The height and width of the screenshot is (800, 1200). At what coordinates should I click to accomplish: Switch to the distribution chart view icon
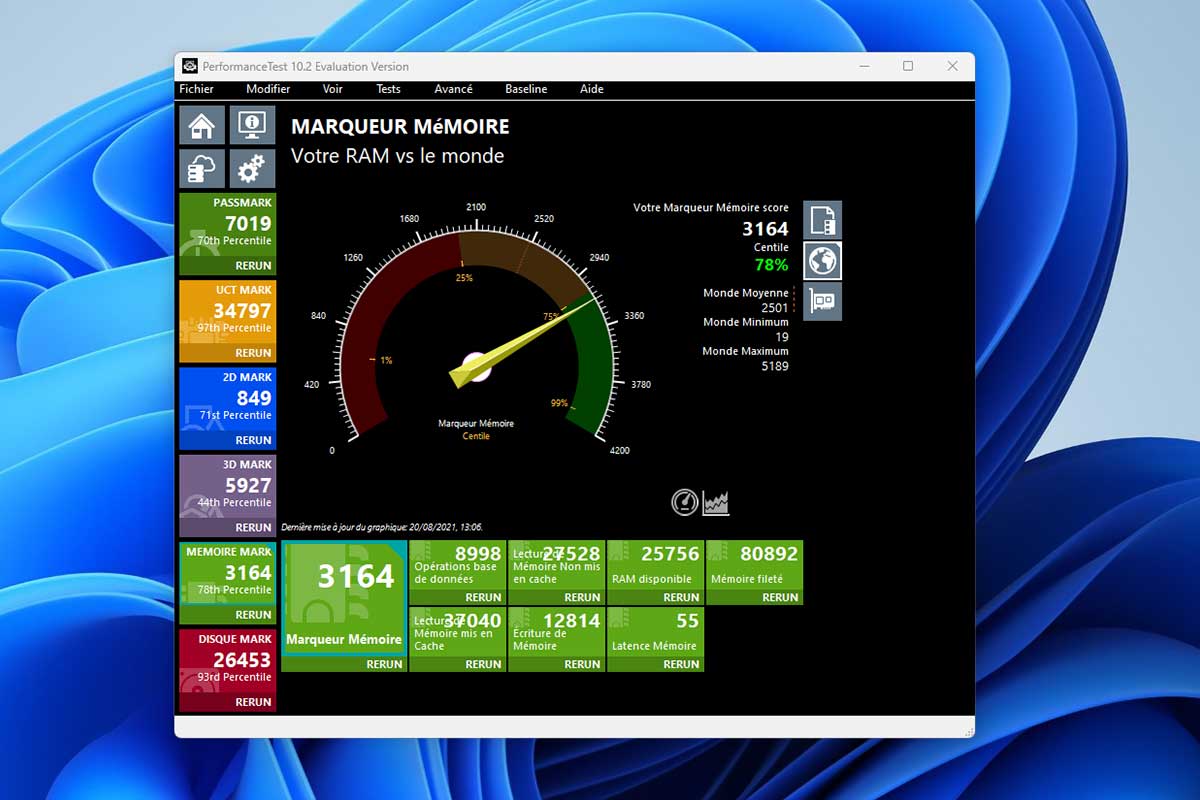[716, 502]
